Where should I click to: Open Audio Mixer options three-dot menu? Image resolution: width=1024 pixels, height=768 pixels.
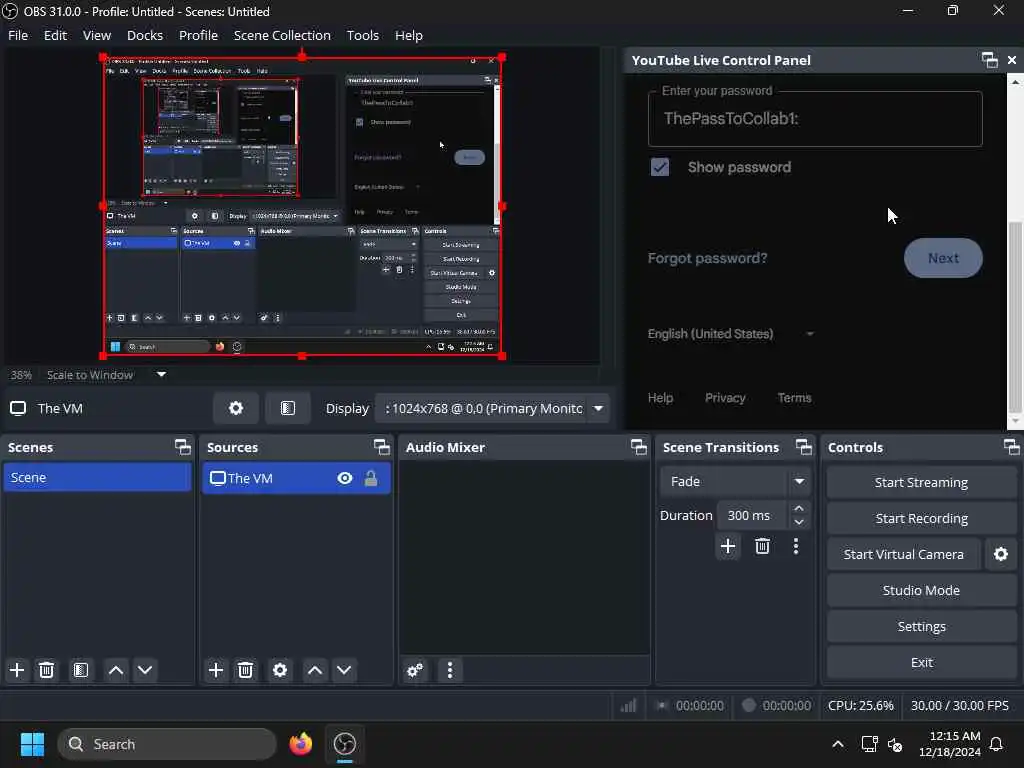449,670
